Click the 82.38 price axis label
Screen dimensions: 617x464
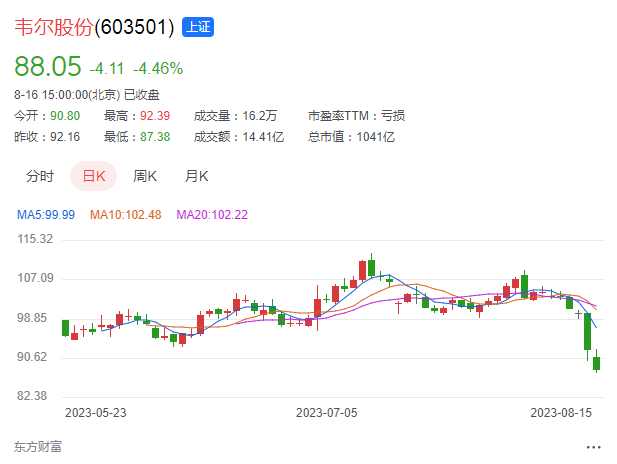32,396
